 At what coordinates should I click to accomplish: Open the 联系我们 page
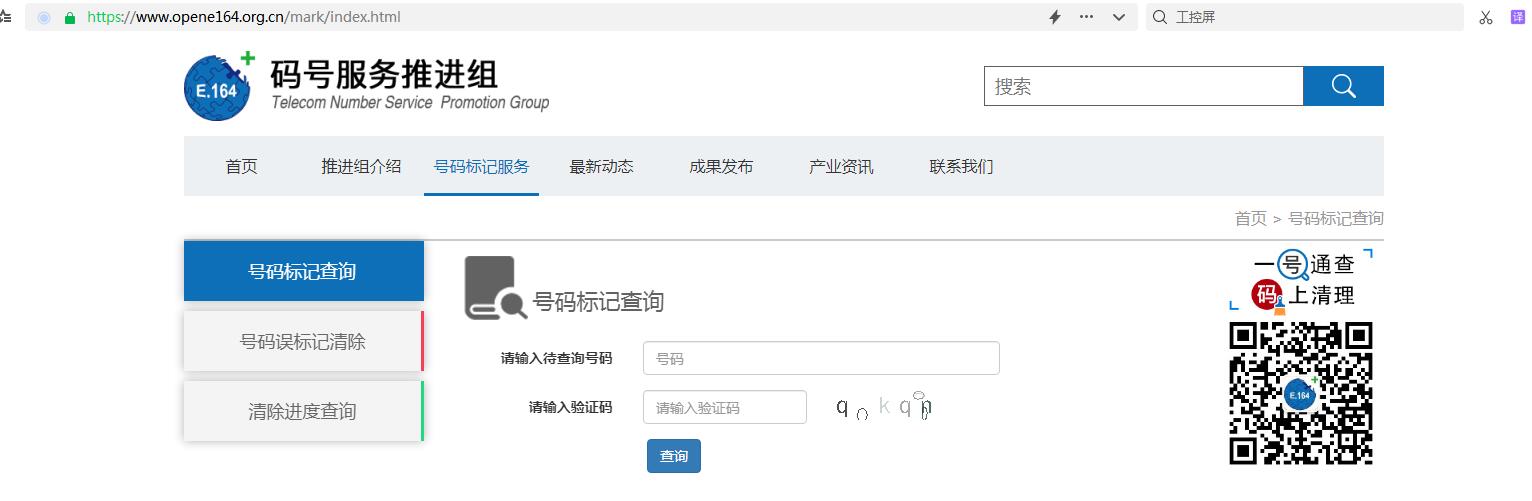[961, 167]
